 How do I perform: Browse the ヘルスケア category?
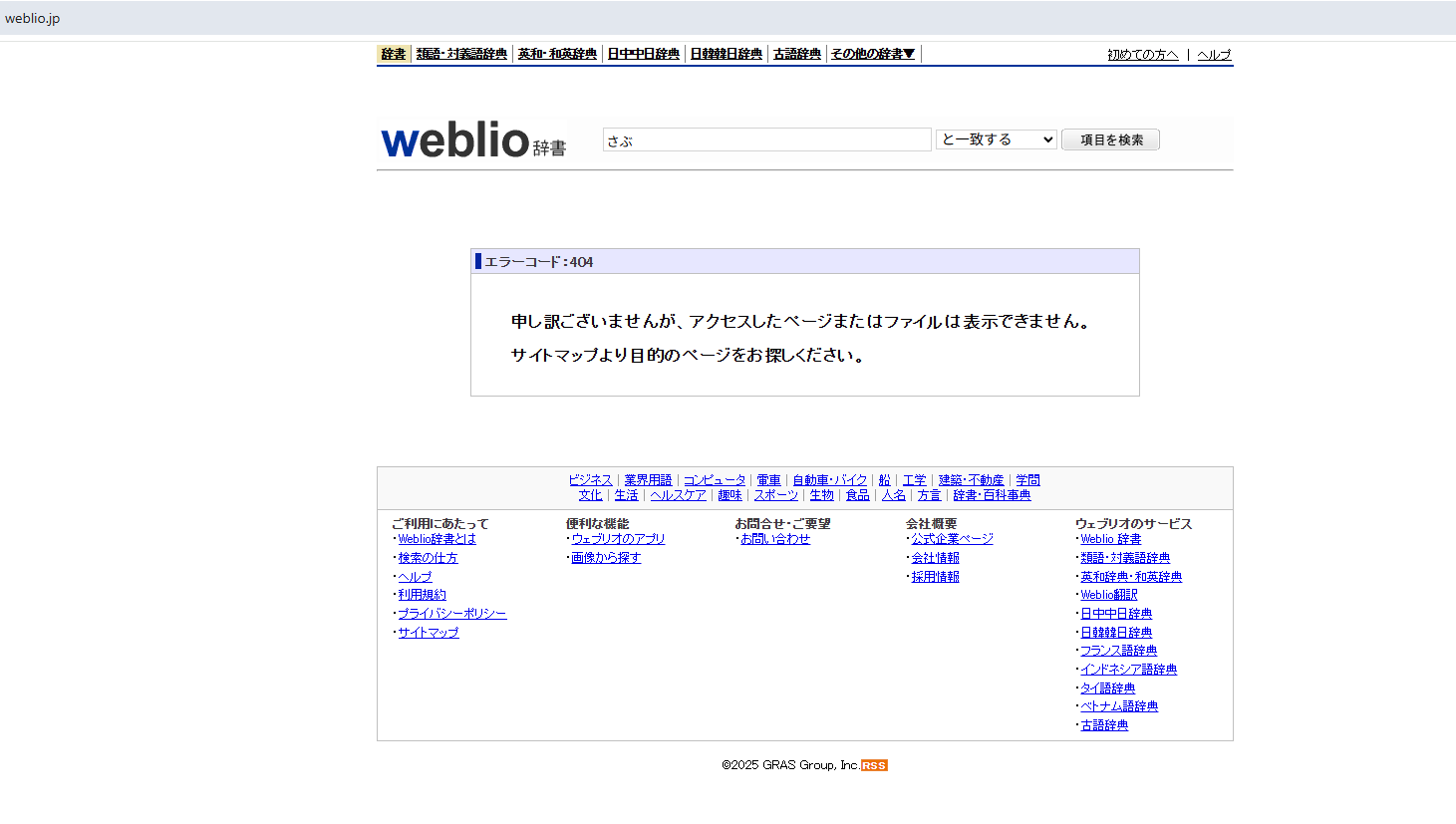(x=679, y=495)
